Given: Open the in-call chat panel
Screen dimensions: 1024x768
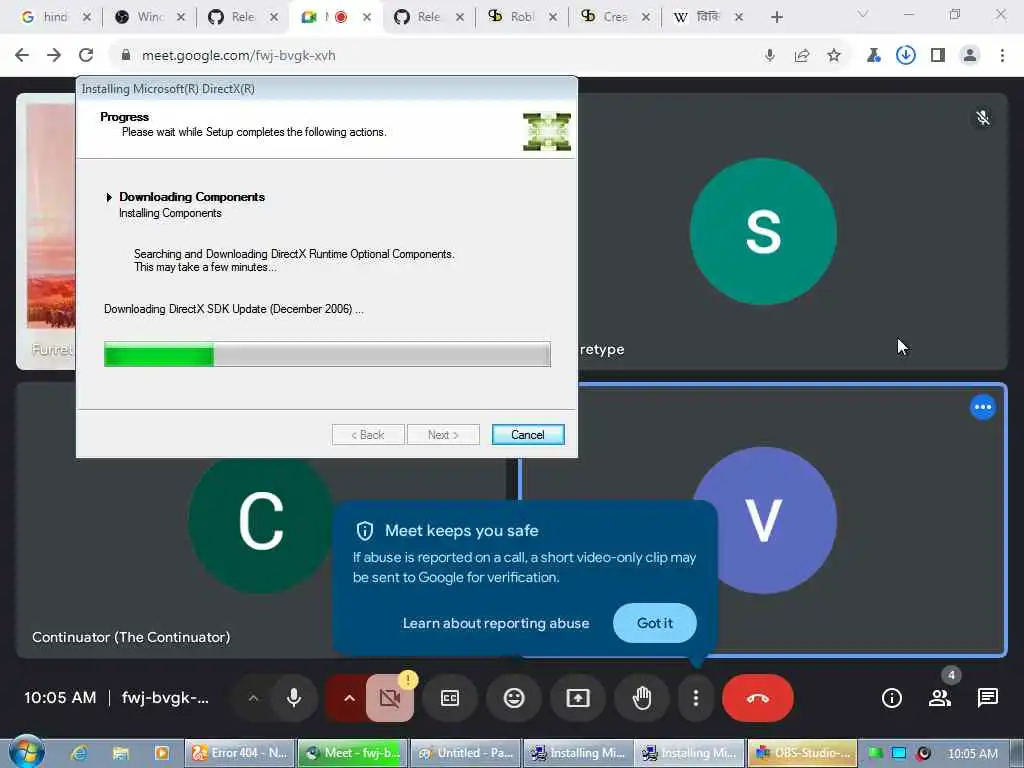Looking at the screenshot, I should pos(987,698).
